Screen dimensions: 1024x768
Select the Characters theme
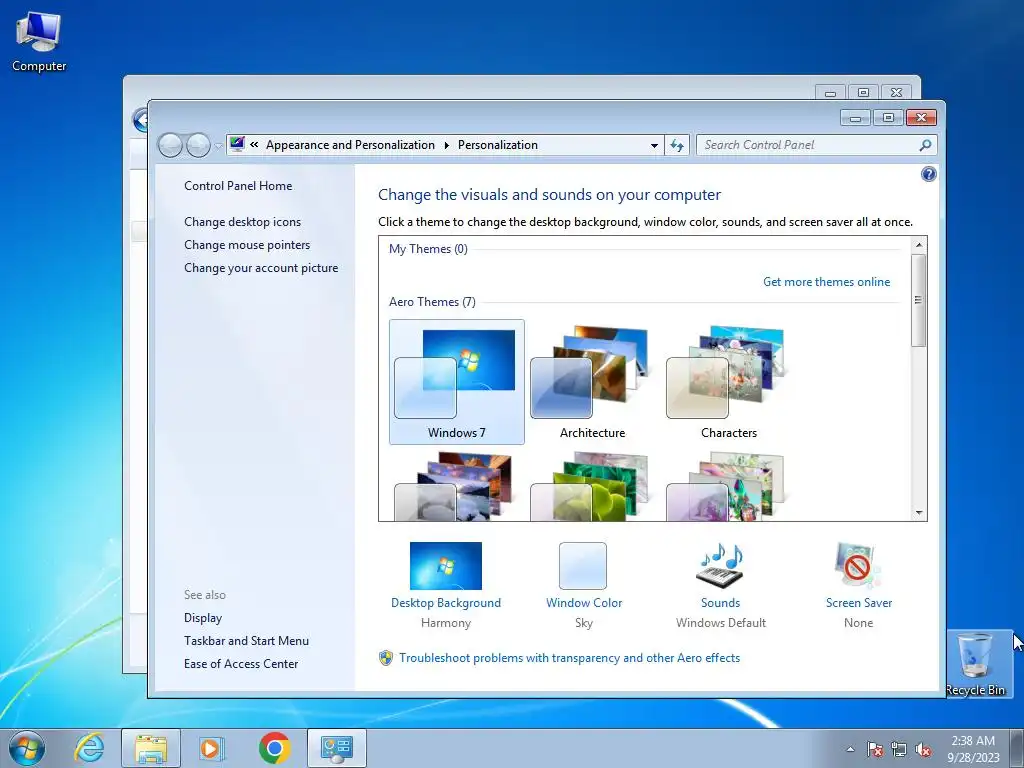(x=728, y=382)
